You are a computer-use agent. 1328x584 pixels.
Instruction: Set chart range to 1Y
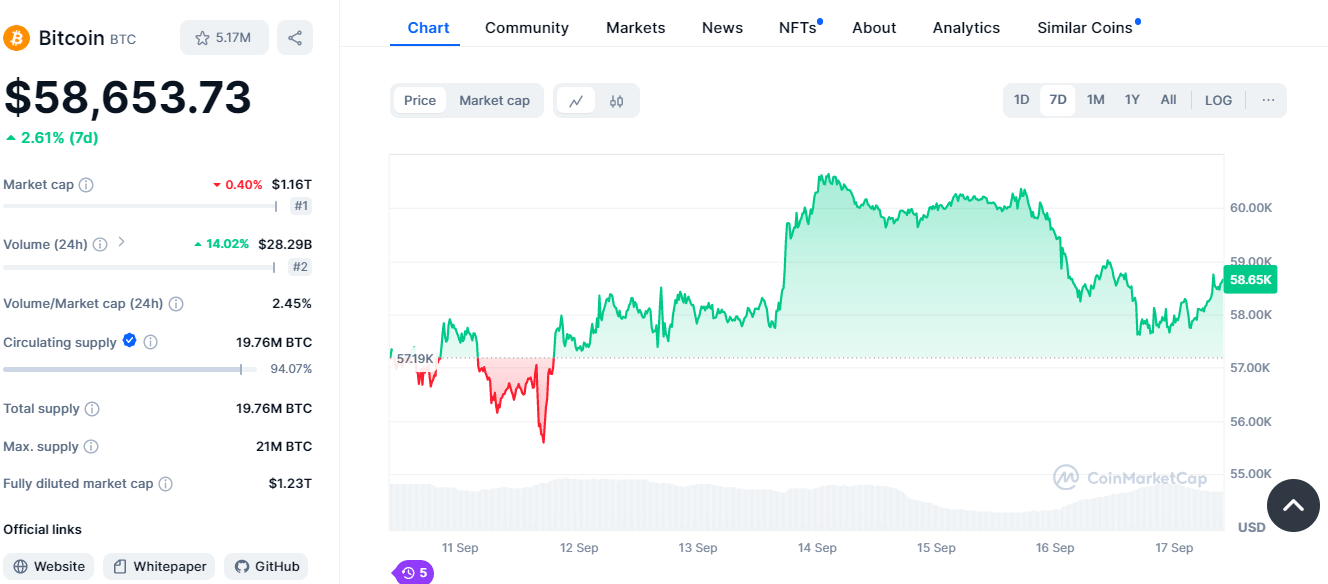[x=1132, y=100]
